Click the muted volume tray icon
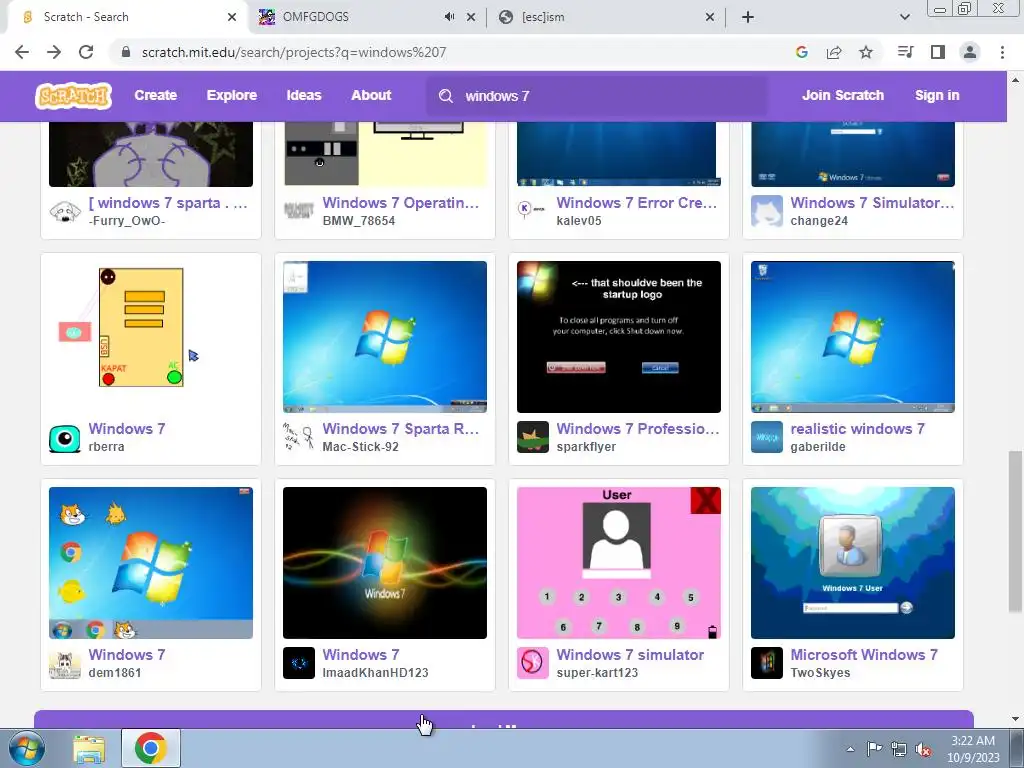 [923, 750]
